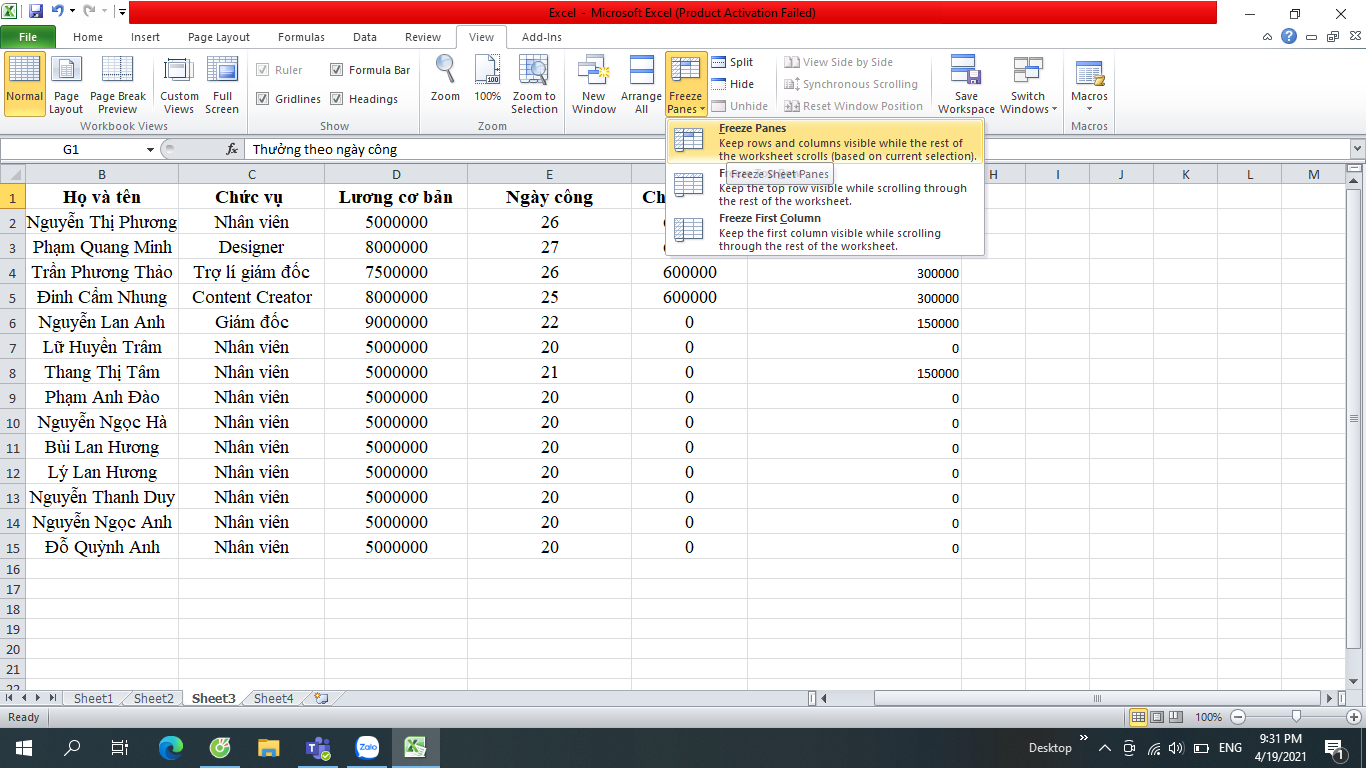Image resolution: width=1366 pixels, height=768 pixels.
Task: Click Arrange All windows
Action: pos(641,84)
